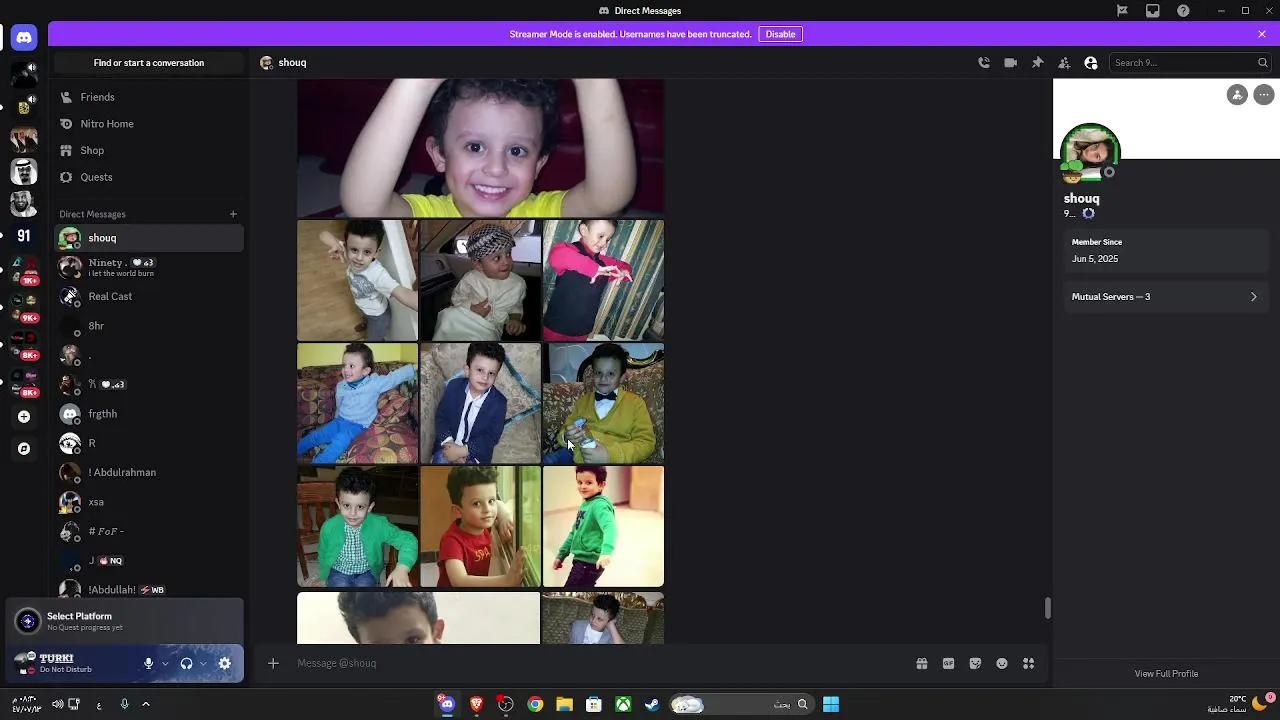The height and width of the screenshot is (720, 1280).
Task: Select the Ninety . conversation
Action: point(149,267)
